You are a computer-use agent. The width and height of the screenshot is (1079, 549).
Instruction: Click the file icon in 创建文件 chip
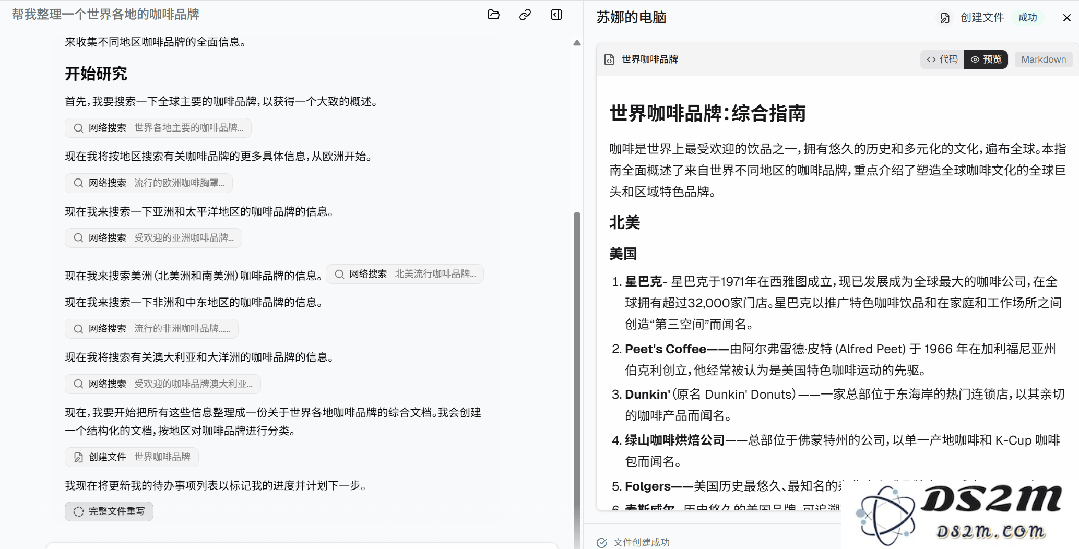click(78, 457)
